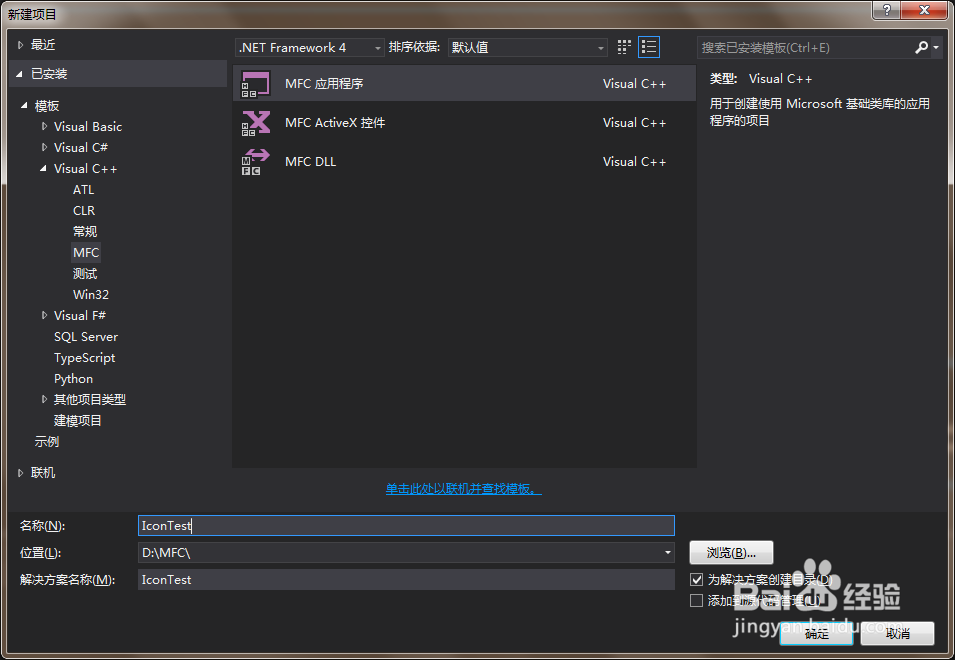Enable add to source control checkbox

pyautogui.click(x=697, y=601)
